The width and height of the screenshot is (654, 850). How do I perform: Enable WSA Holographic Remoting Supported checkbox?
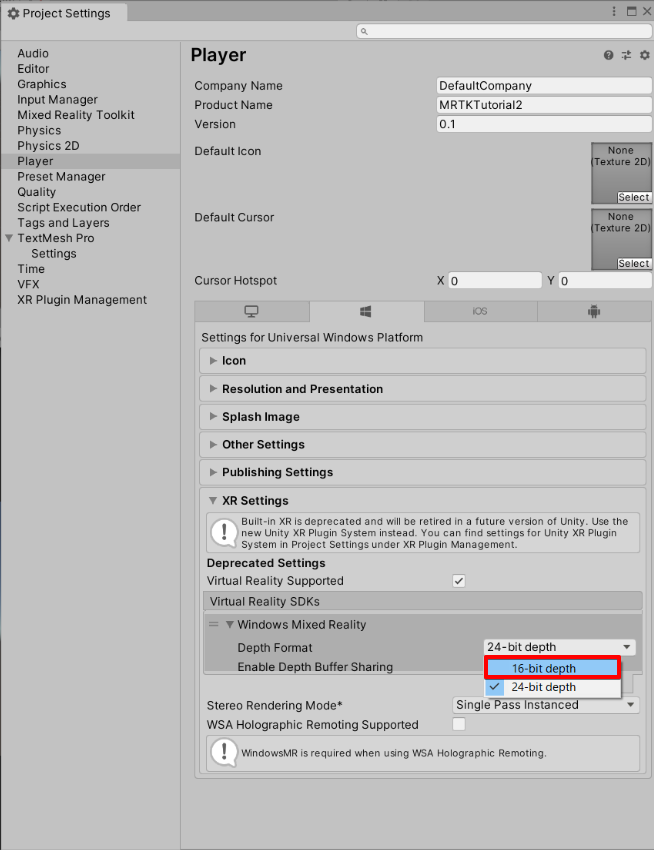tap(459, 724)
